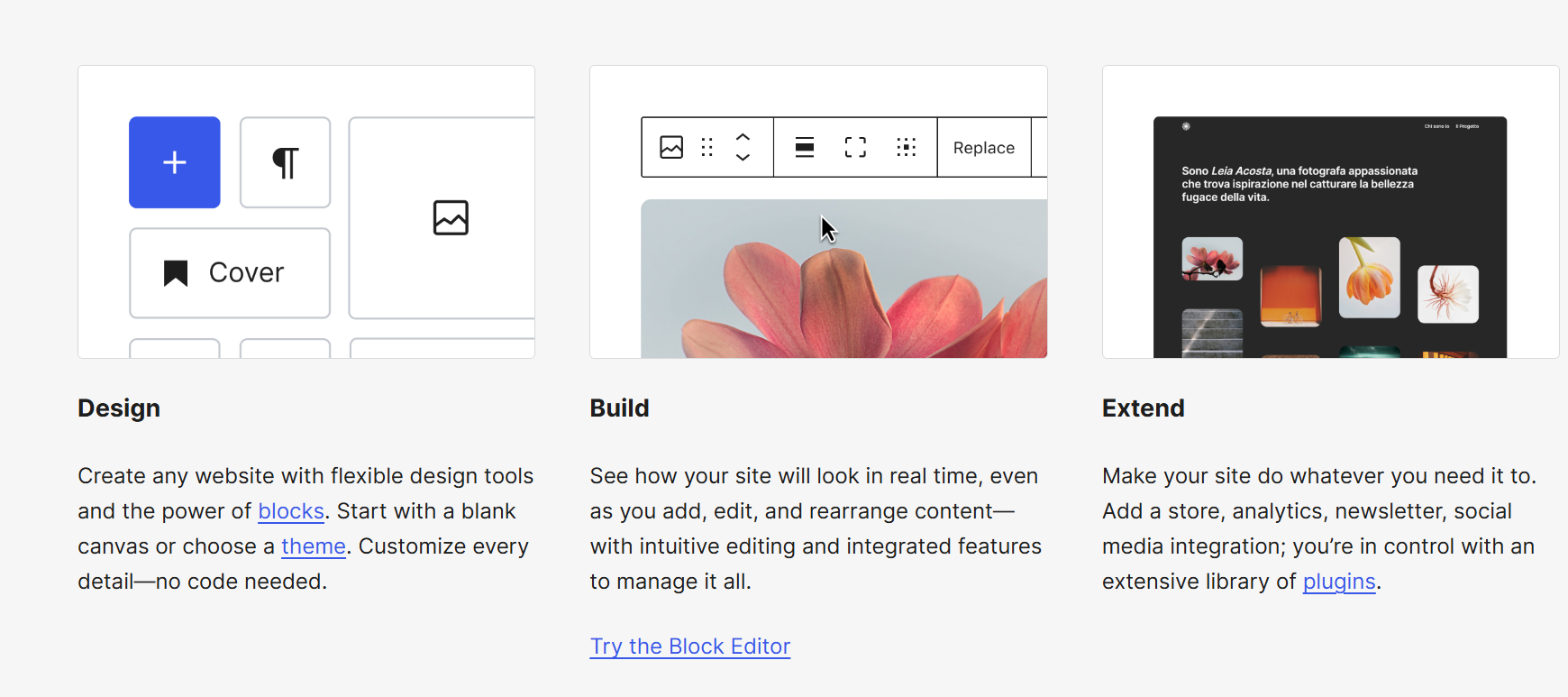This screenshot has height=697, width=1568.
Task: Click the blue plus add-block button
Action: 175,162
